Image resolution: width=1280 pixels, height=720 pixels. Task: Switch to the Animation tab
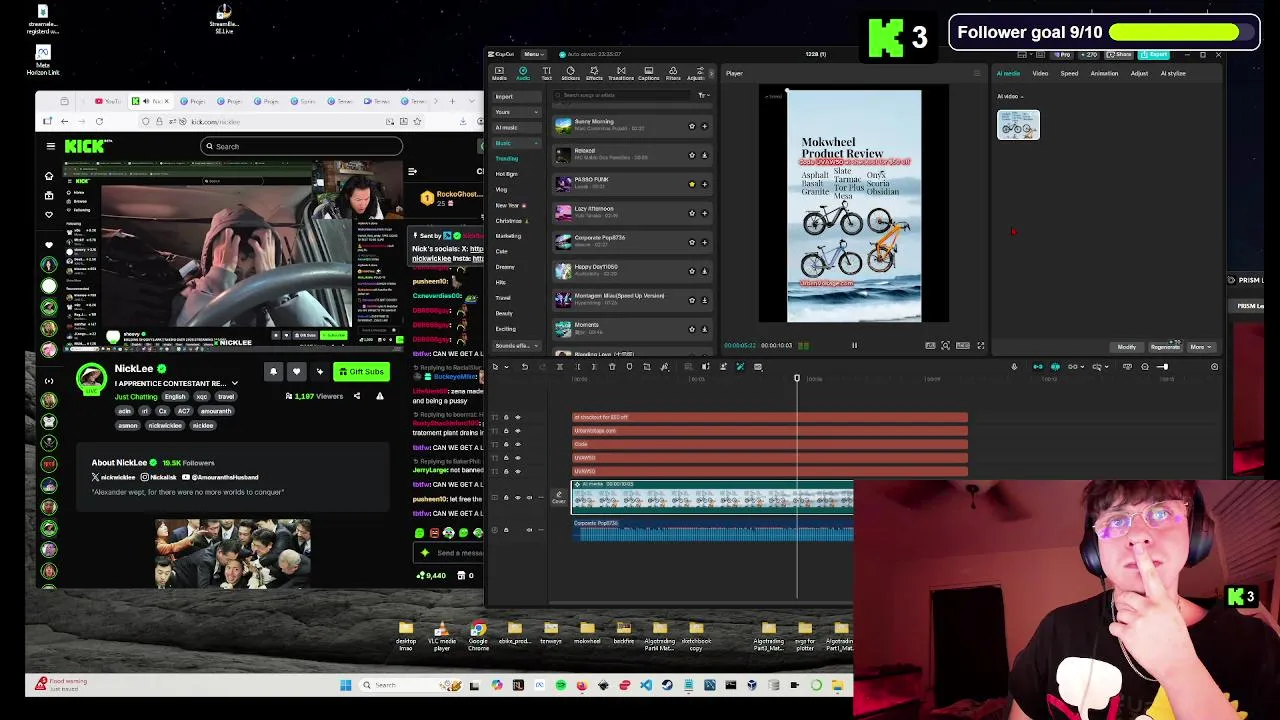coord(1104,73)
